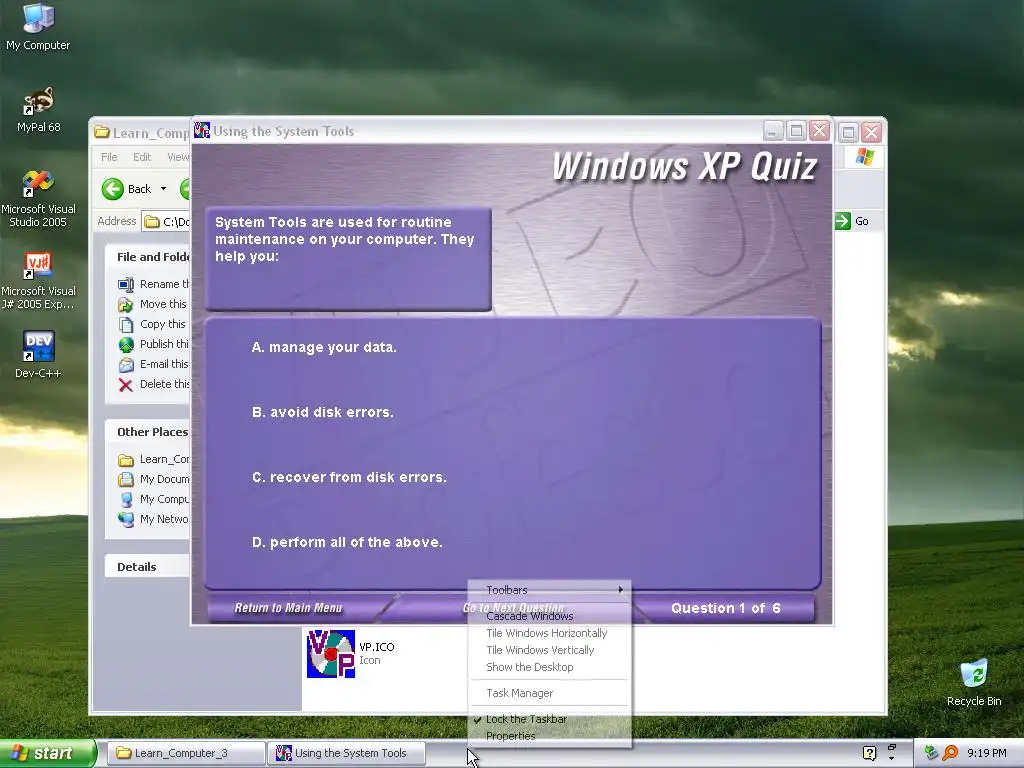Image resolution: width=1024 pixels, height=768 pixels.
Task: Click the VP.ICO file icon
Action: (x=331, y=654)
